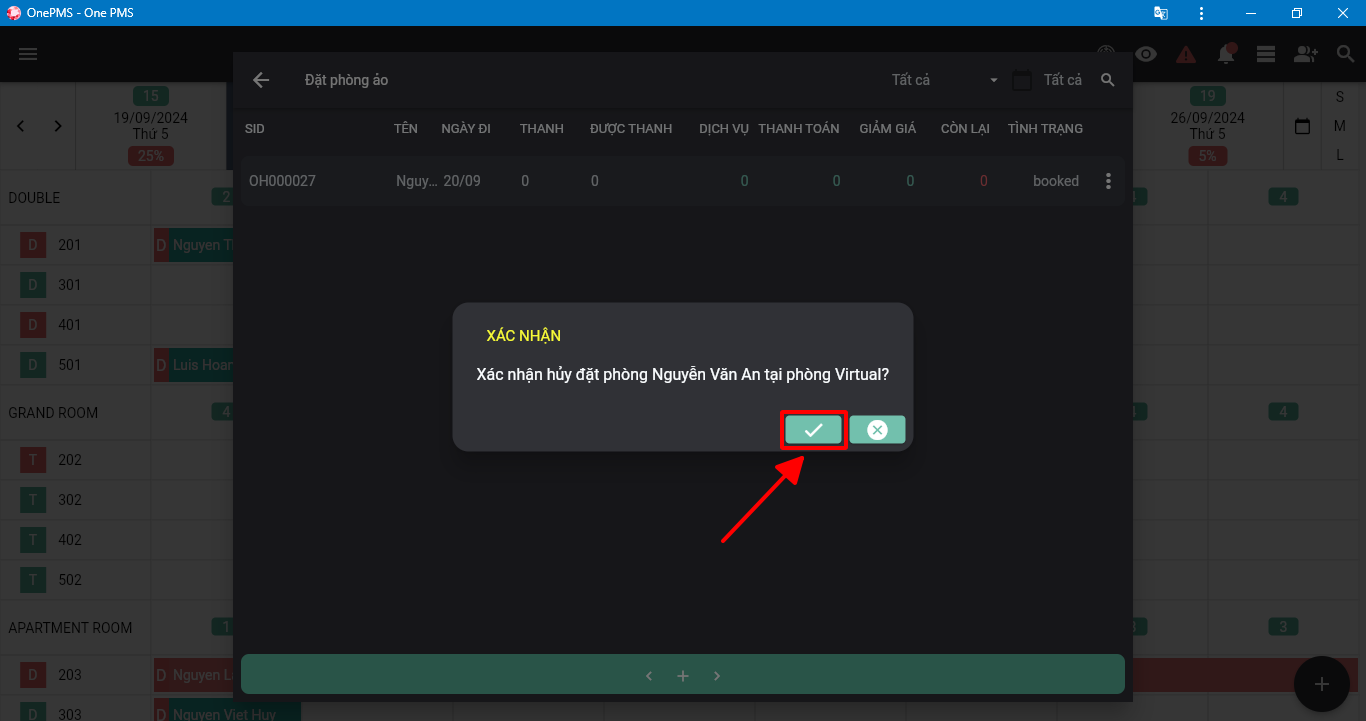
Task: Click the D status icon of room 501
Action: 33,365
